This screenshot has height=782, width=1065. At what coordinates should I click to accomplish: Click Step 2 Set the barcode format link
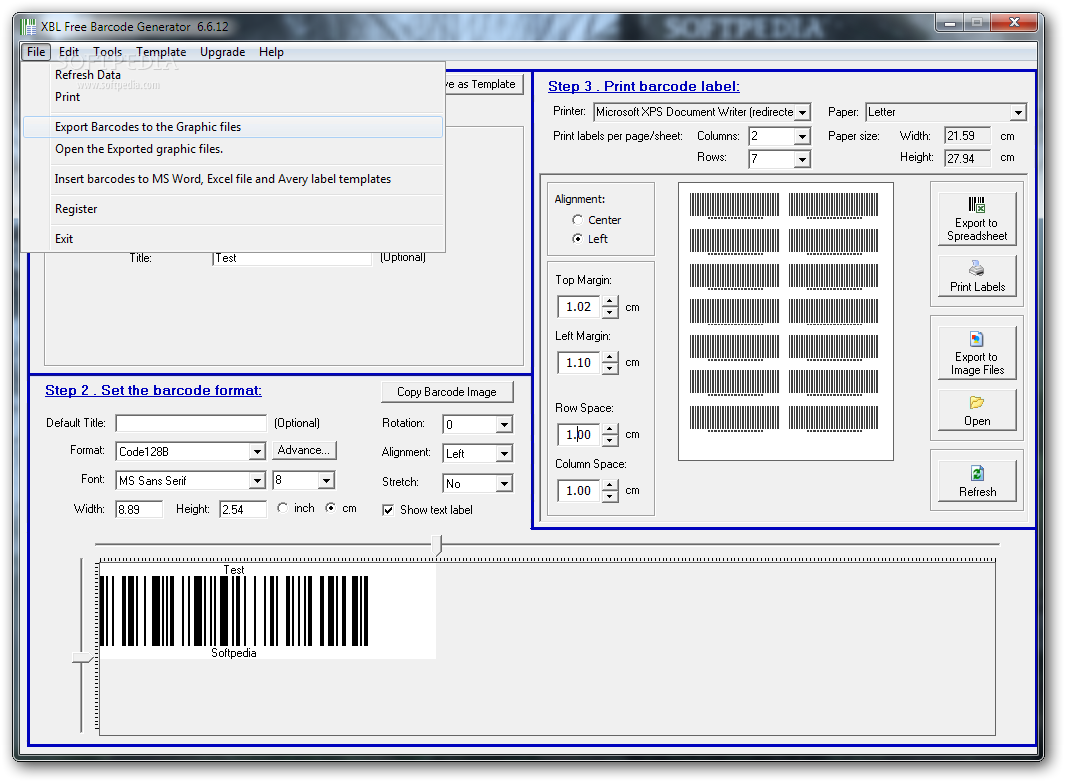click(153, 390)
